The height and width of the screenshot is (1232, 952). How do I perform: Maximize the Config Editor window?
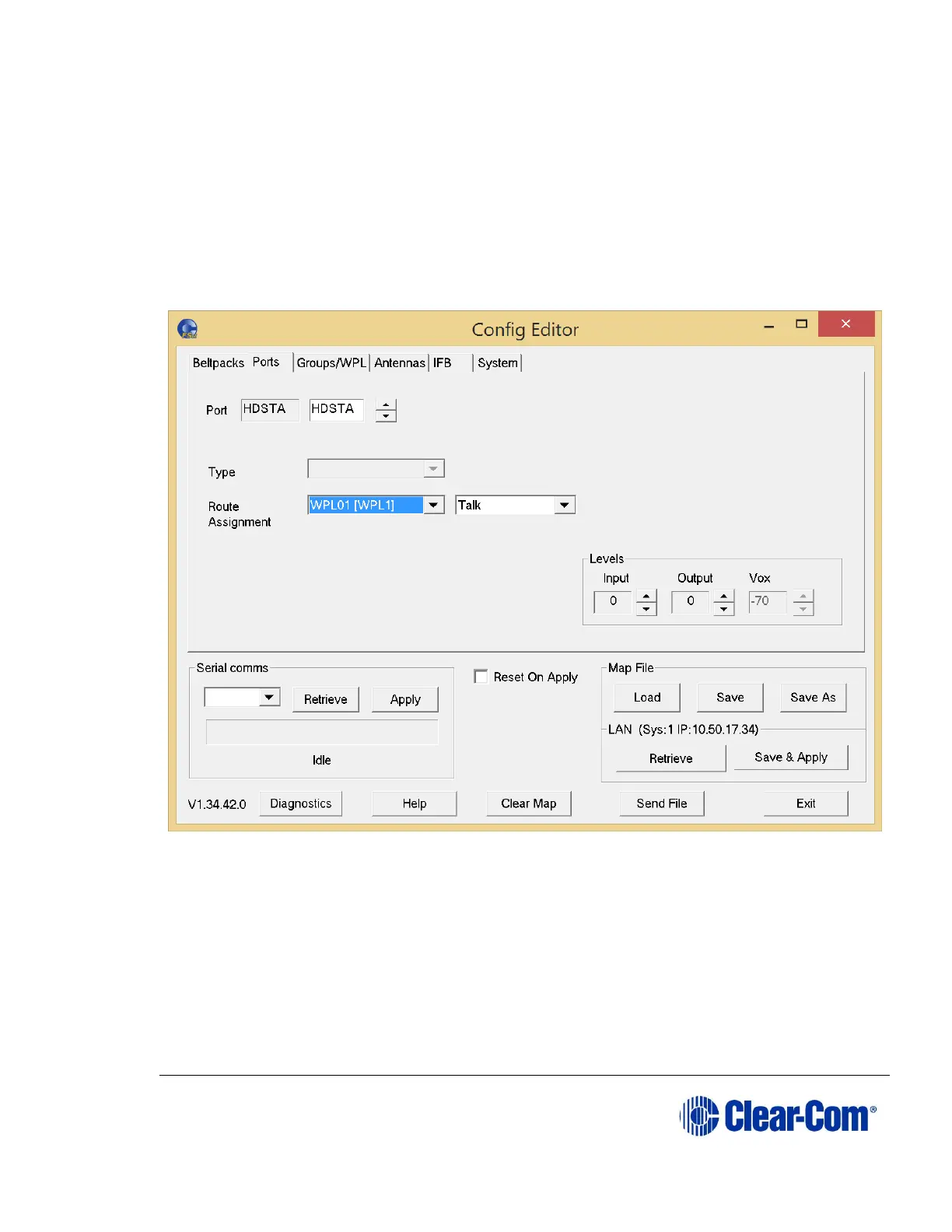tap(801, 324)
